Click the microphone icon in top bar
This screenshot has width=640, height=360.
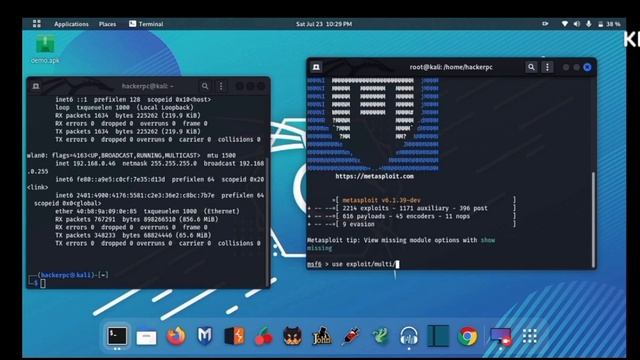pos(589,24)
